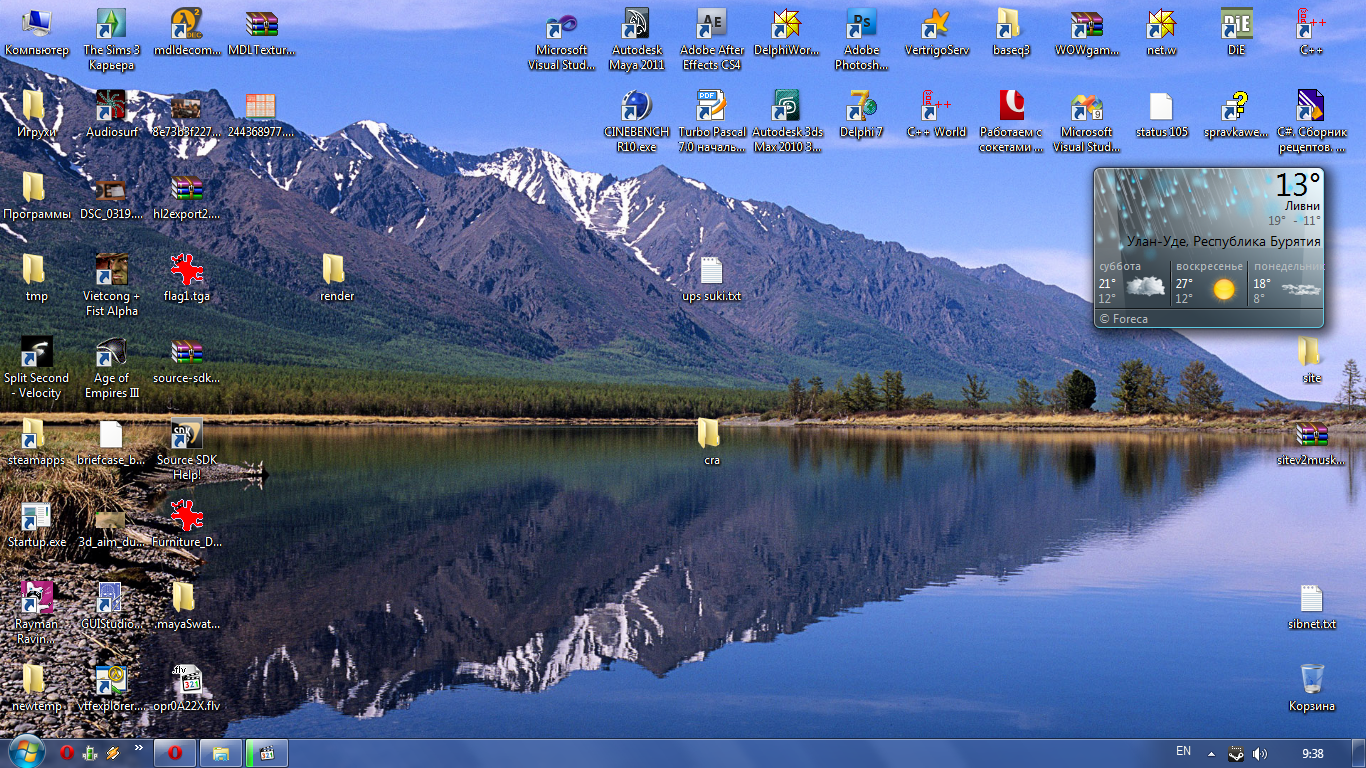
Task: Launch Autodesk Maya 2011 from desktop
Action: click(636, 24)
